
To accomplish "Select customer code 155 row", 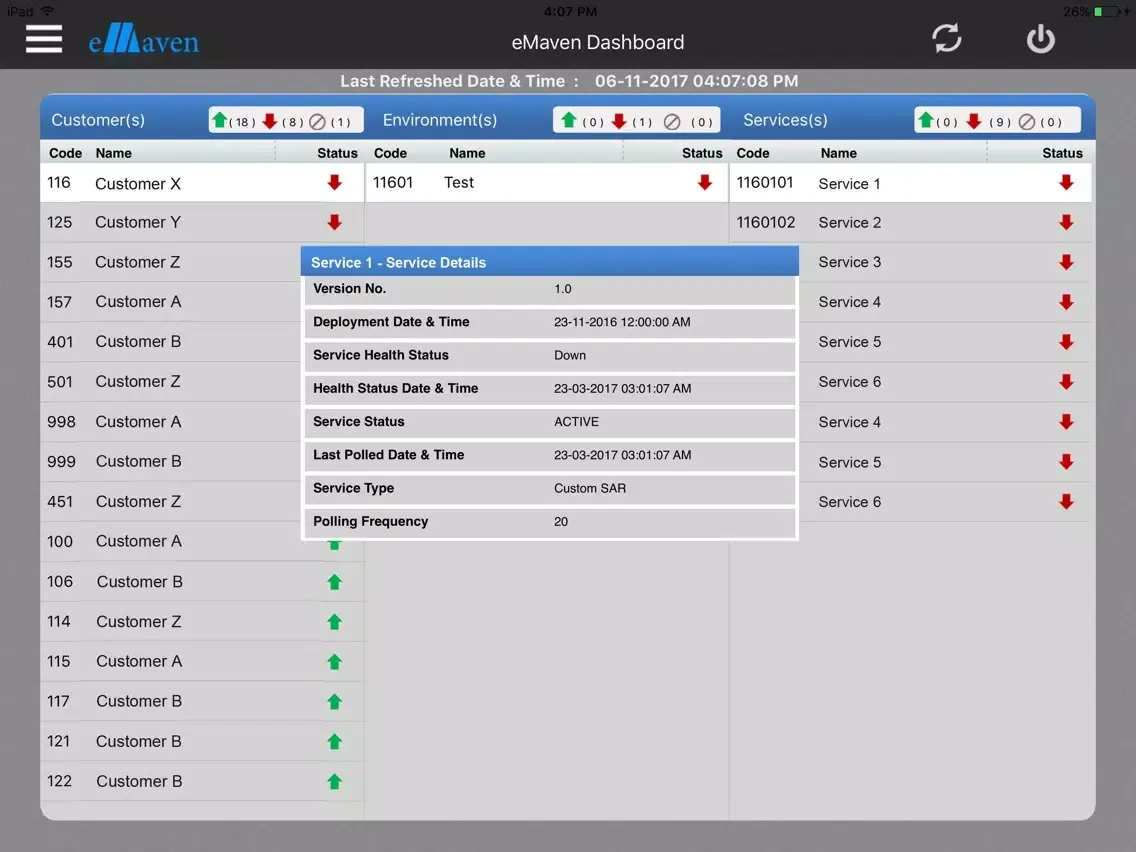I will (171, 262).
